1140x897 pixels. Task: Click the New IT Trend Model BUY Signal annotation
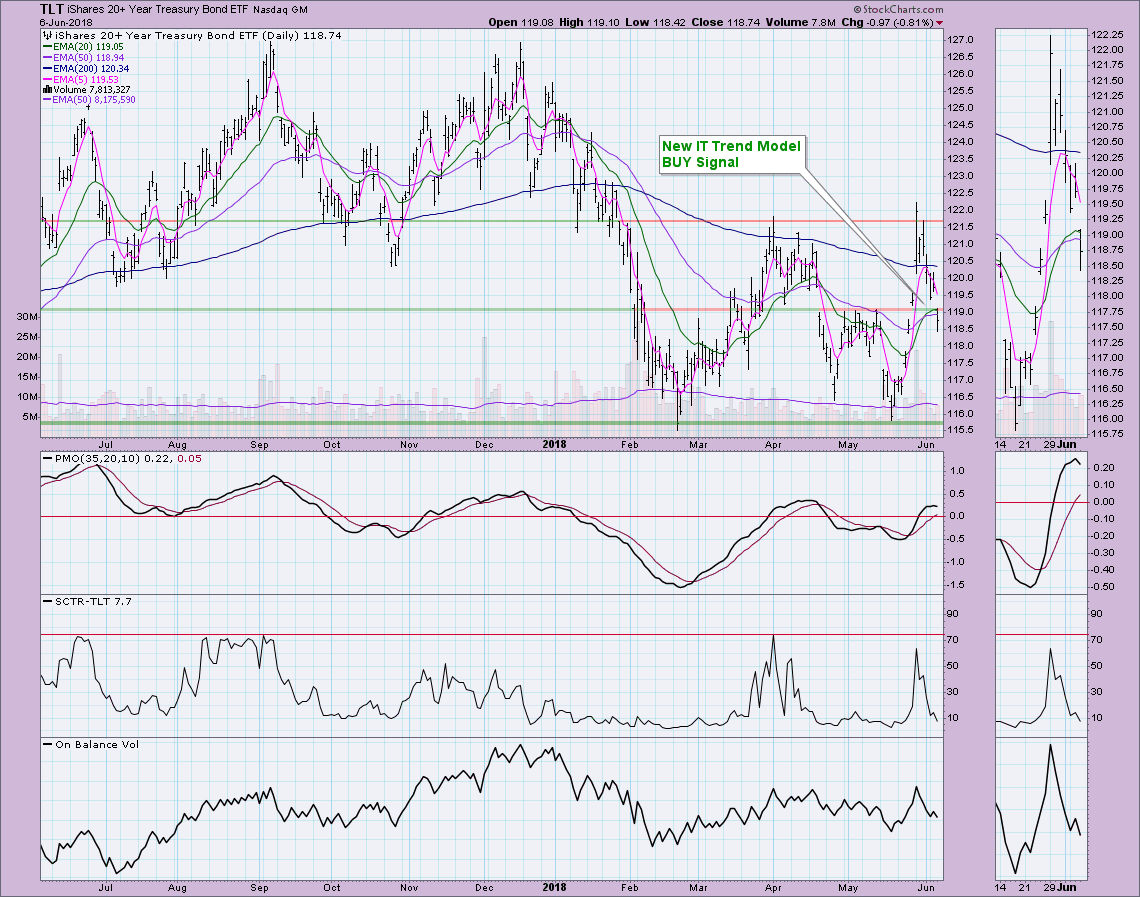tap(730, 154)
